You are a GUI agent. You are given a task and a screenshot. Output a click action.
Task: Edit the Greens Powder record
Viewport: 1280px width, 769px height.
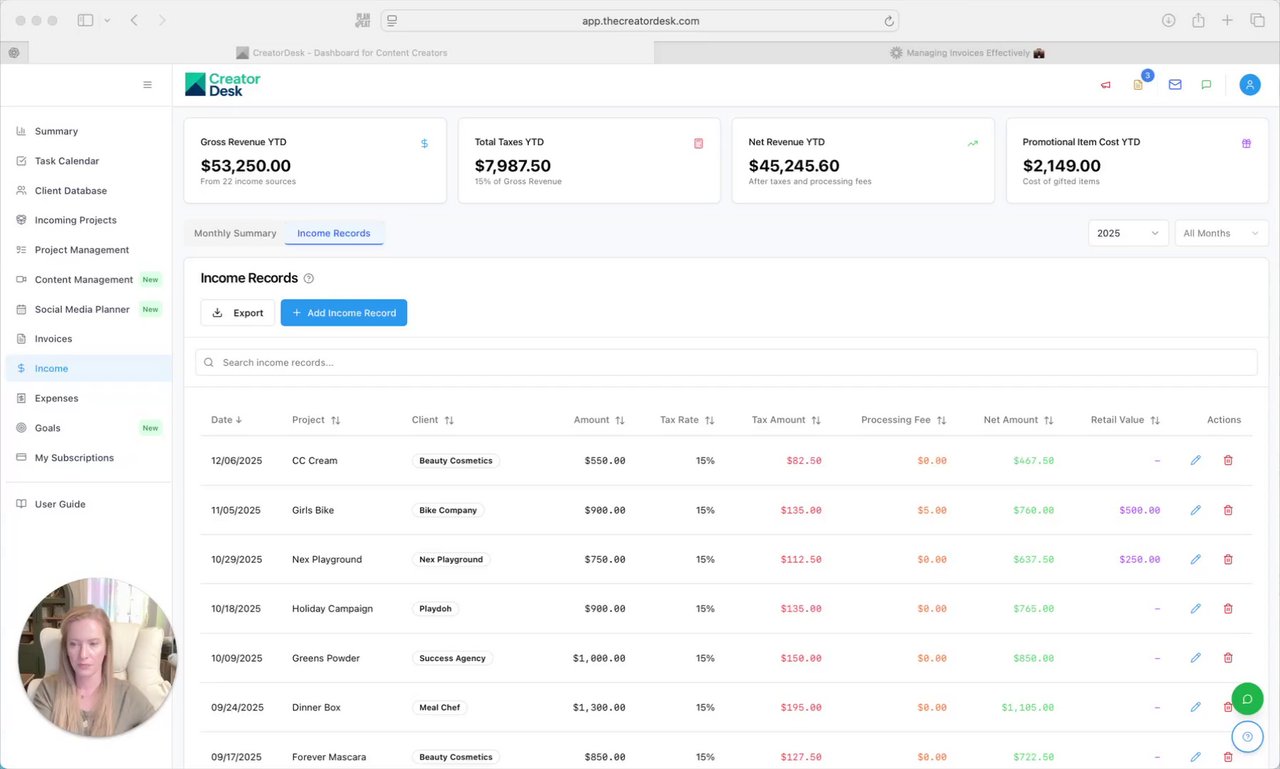(x=1195, y=658)
